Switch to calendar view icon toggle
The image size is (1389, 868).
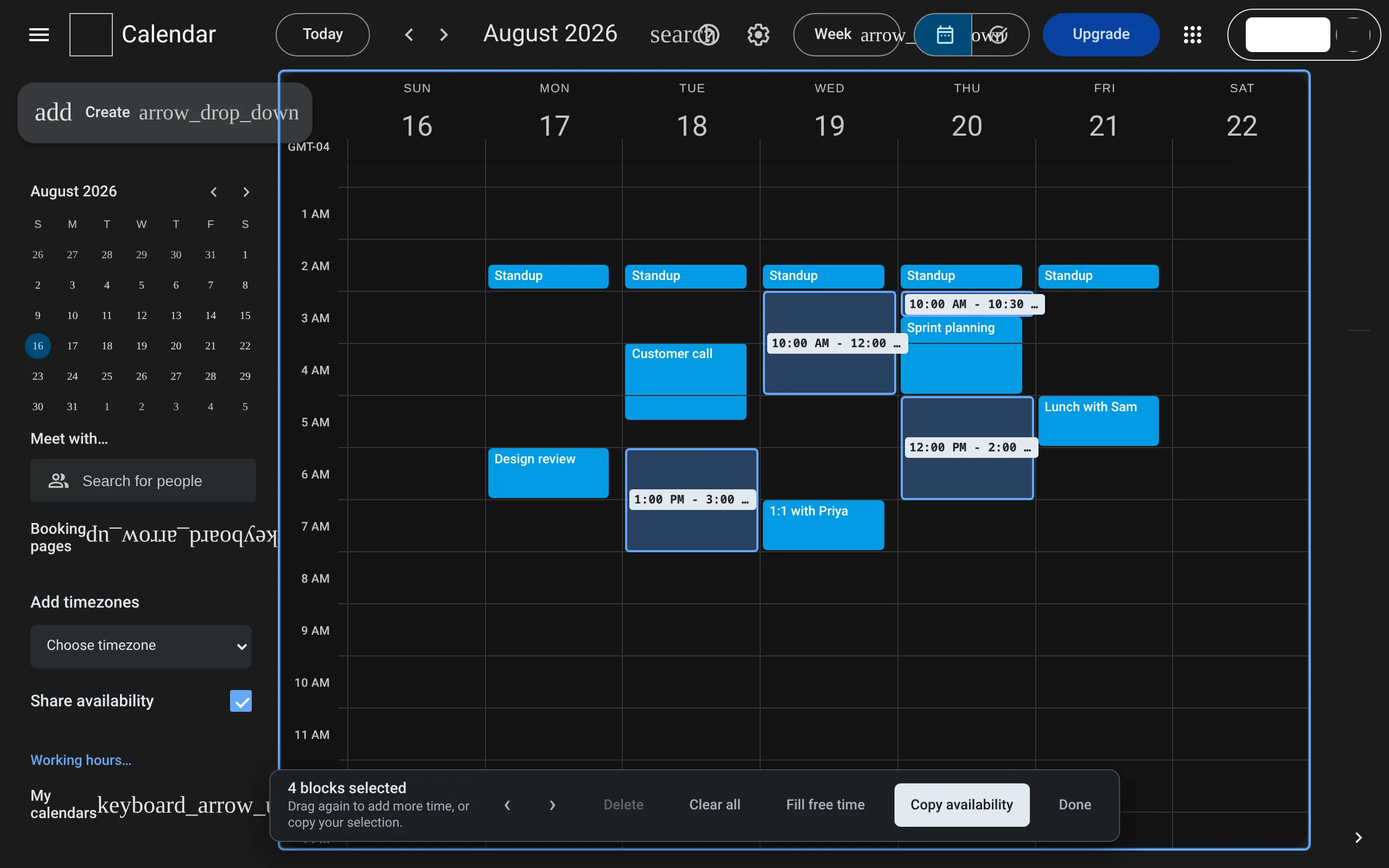click(x=944, y=34)
